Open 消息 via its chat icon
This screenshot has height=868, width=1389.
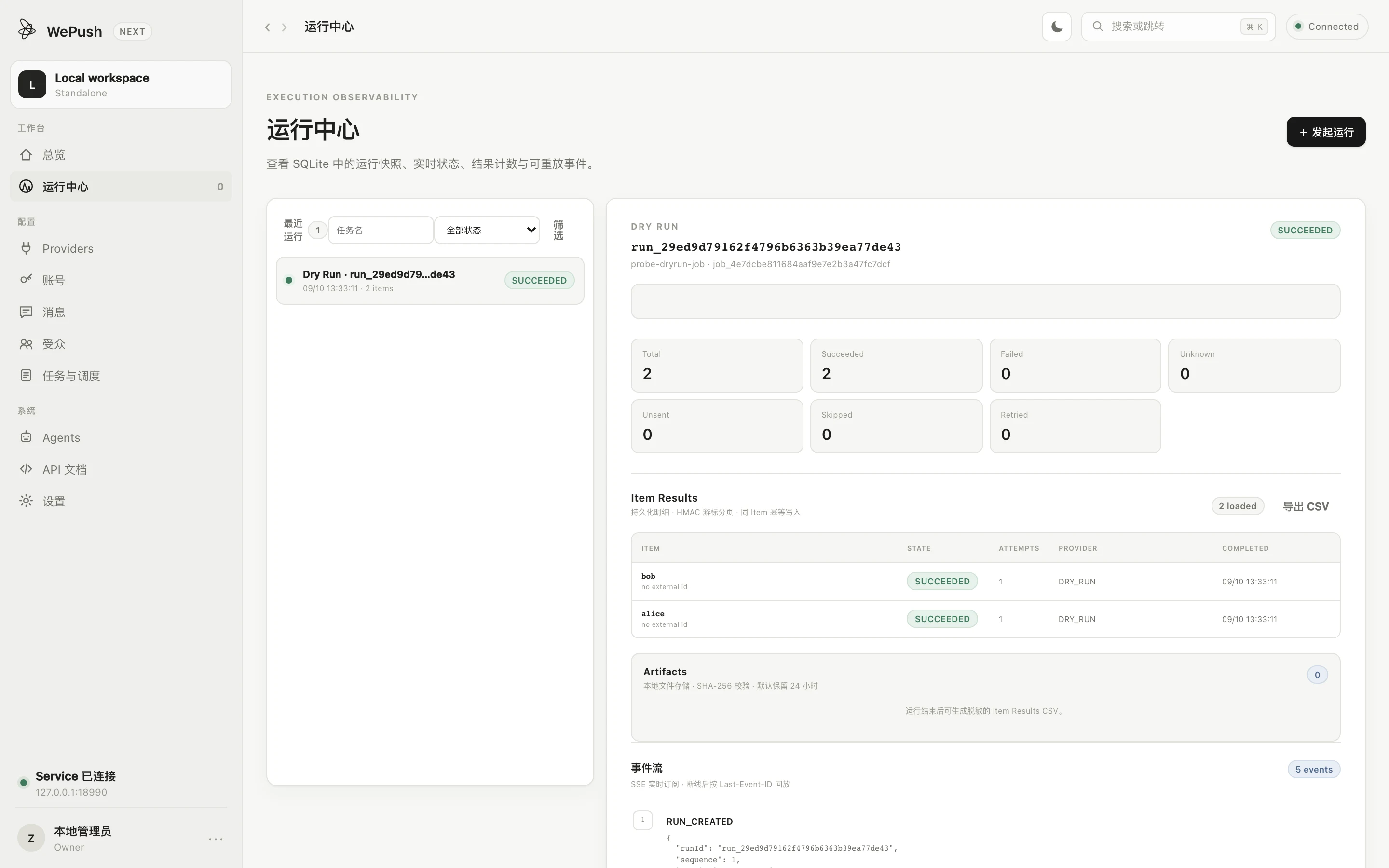(x=26, y=312)
